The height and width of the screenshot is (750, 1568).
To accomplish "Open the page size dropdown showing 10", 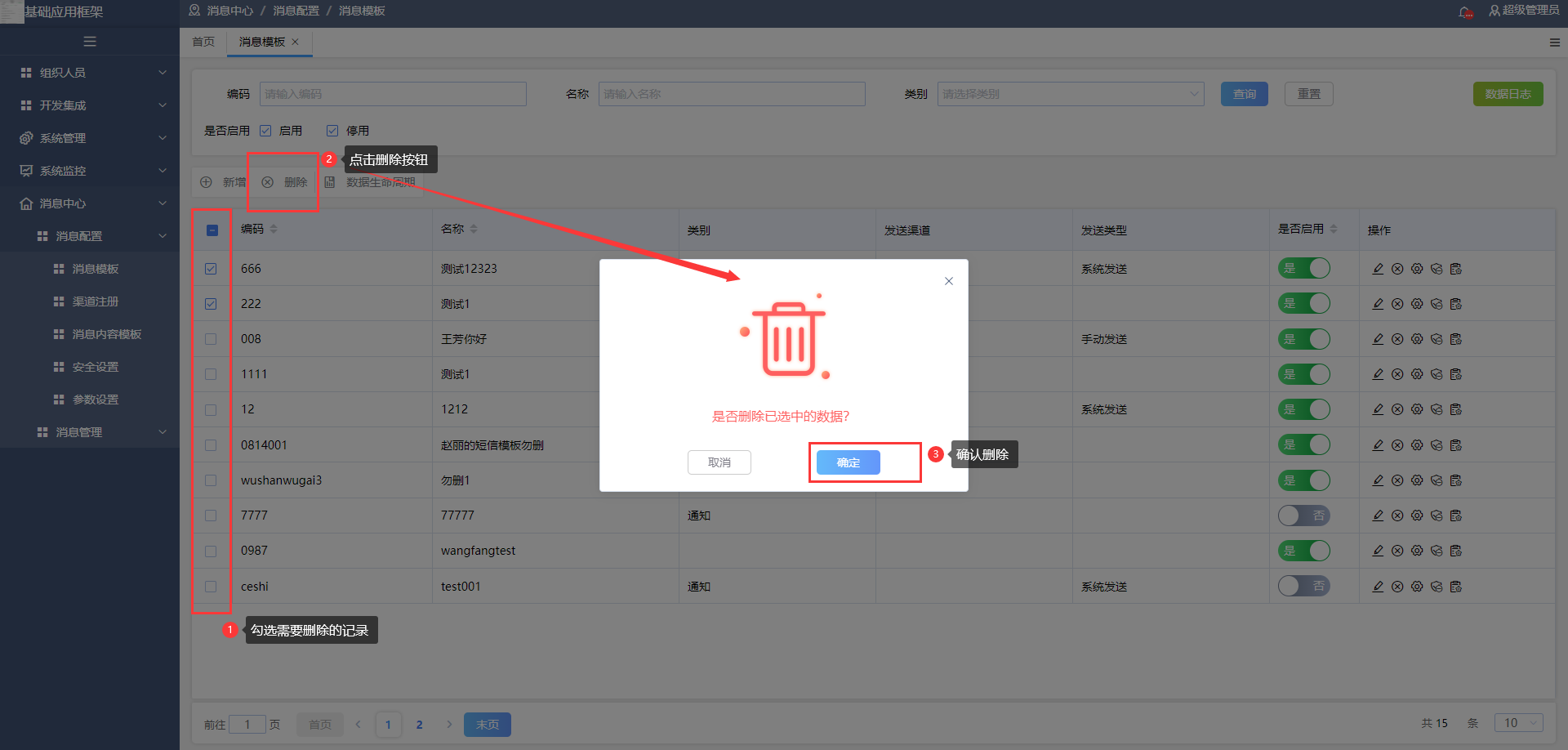I will 1518,723.
